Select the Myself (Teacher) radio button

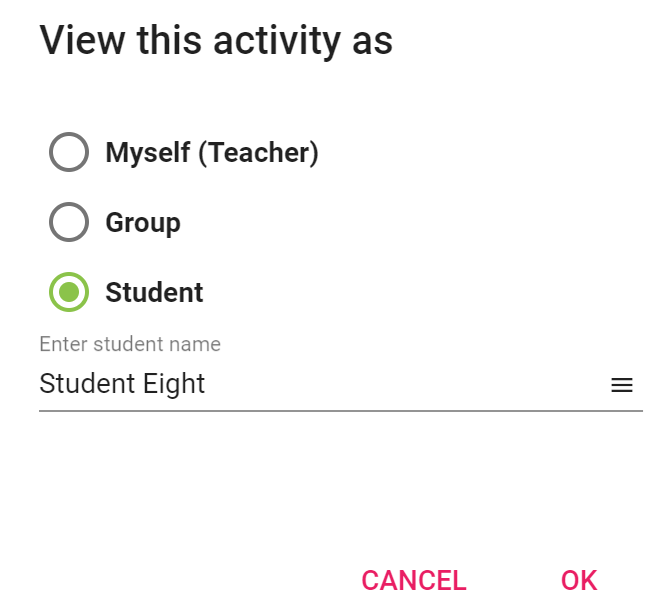click(69, 152)
